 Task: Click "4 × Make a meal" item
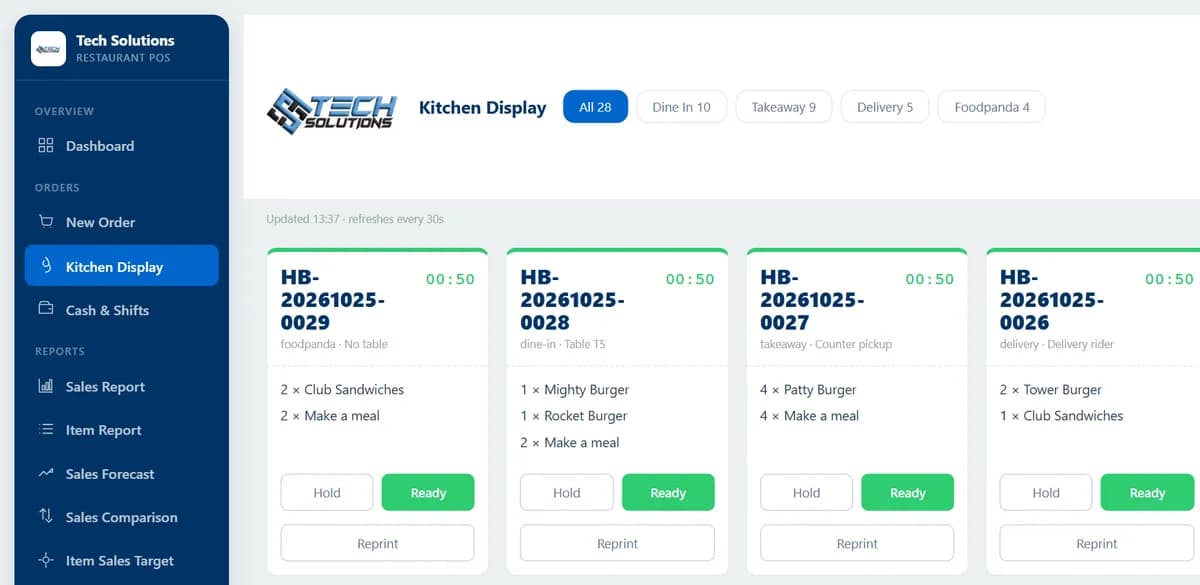pyautogui.click(x=810, y=416)
